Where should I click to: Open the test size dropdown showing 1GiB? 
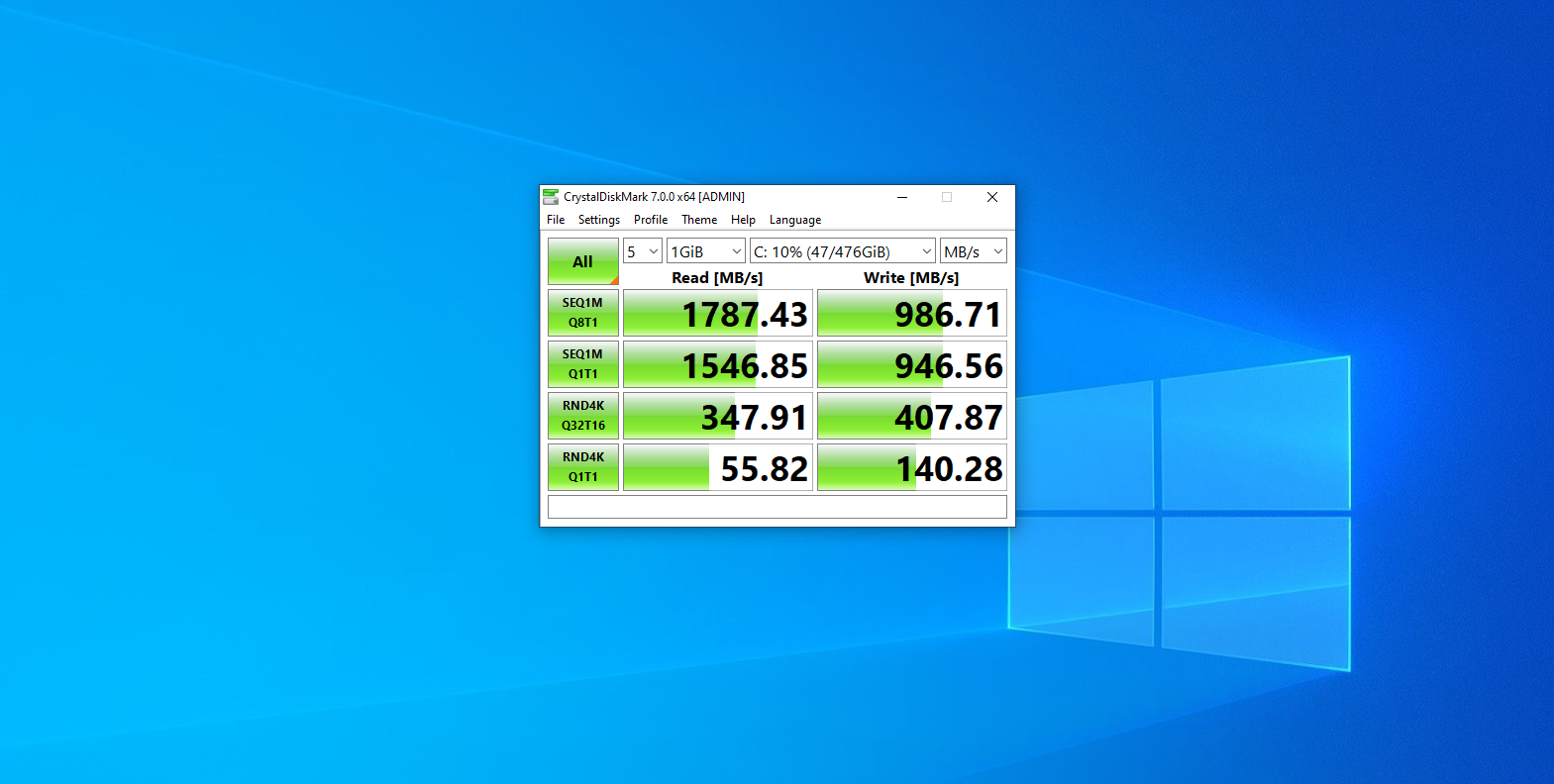click(706, 251)
